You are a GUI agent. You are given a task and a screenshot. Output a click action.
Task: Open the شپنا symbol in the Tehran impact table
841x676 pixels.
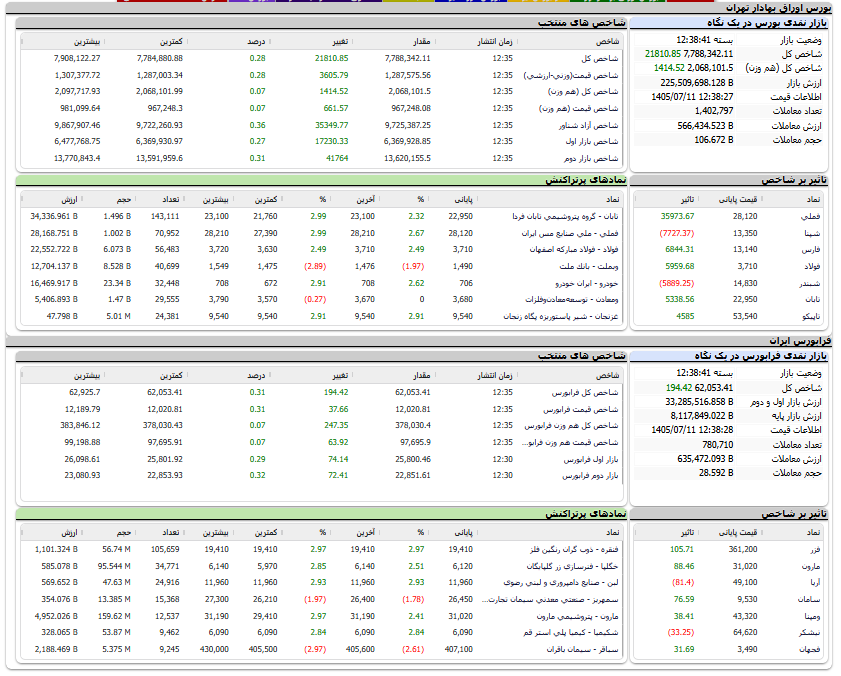812,233
